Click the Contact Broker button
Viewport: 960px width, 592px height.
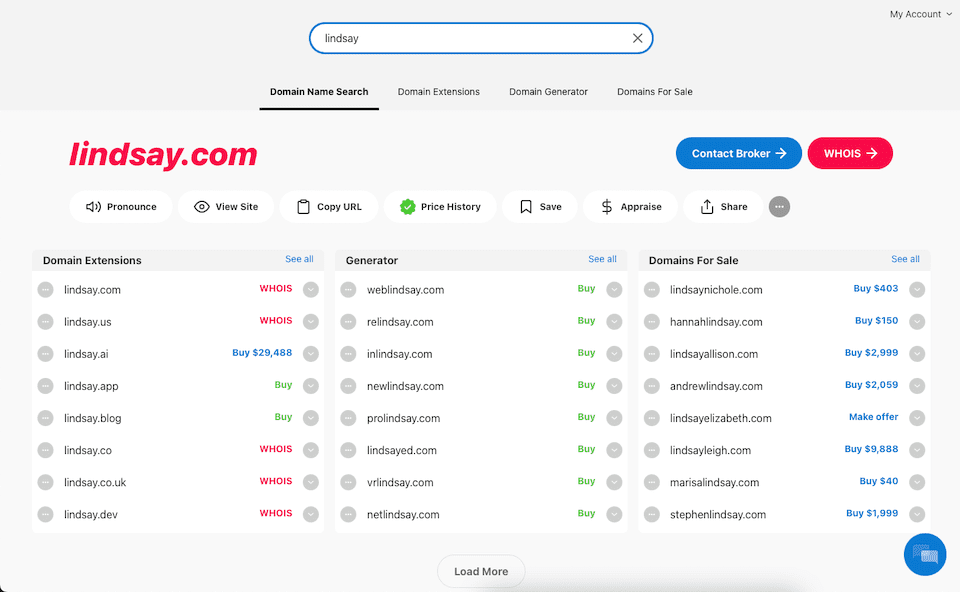coord(738,154)
